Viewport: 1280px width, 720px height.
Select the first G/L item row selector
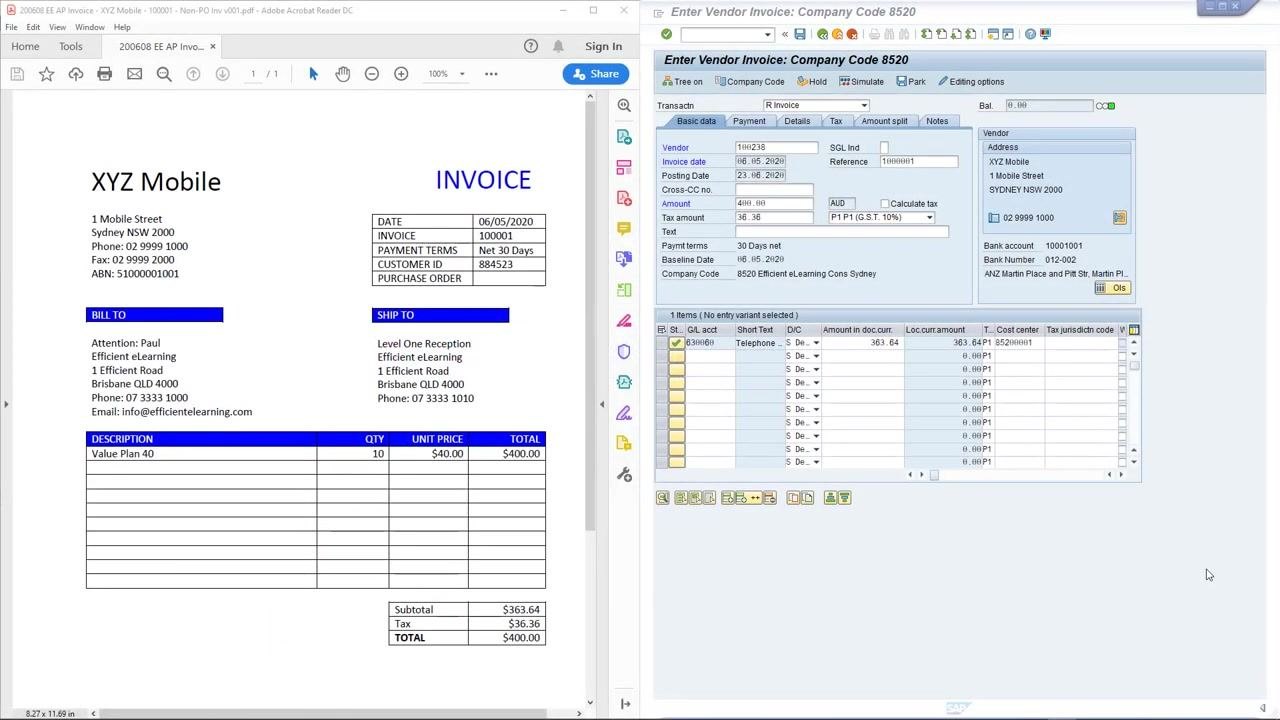662,343
